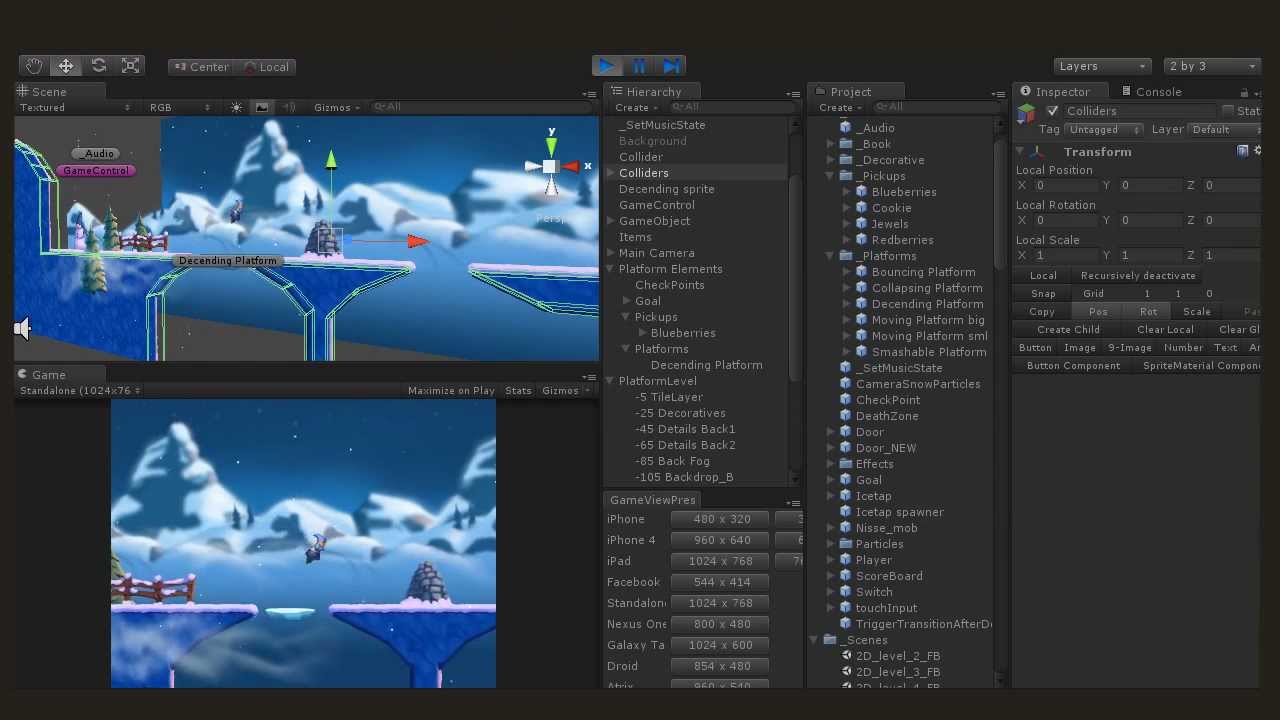This screenshot has width=1280, height=720.
Task: Open the 2 by 3 layout dropdown
Action: pyautogui.click(x=1212, y=66)
